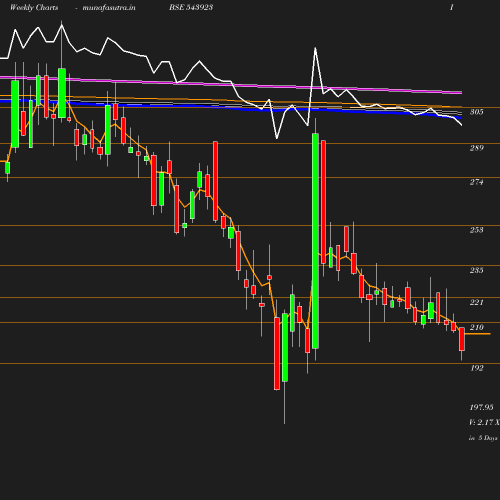Click the last red candlestick at far right
500x500 pixels.
(x=462, y=339)
